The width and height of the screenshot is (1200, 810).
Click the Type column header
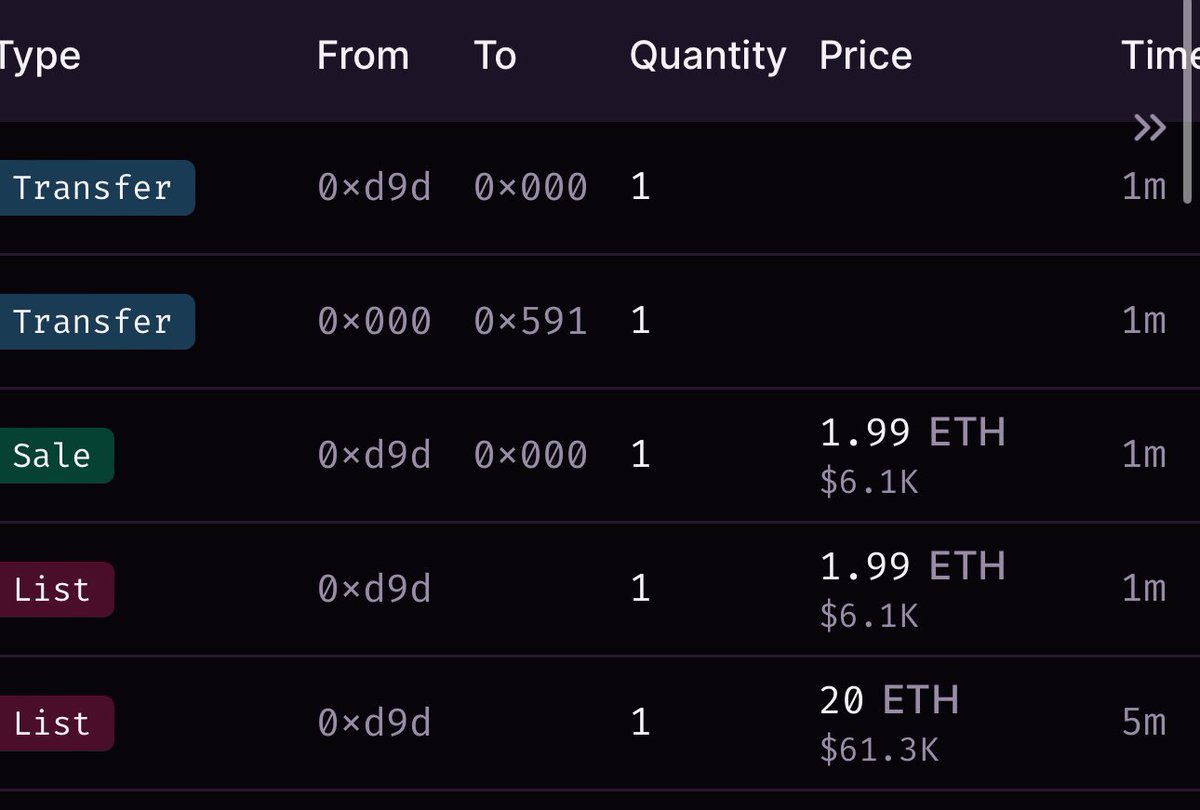[38, 57]
